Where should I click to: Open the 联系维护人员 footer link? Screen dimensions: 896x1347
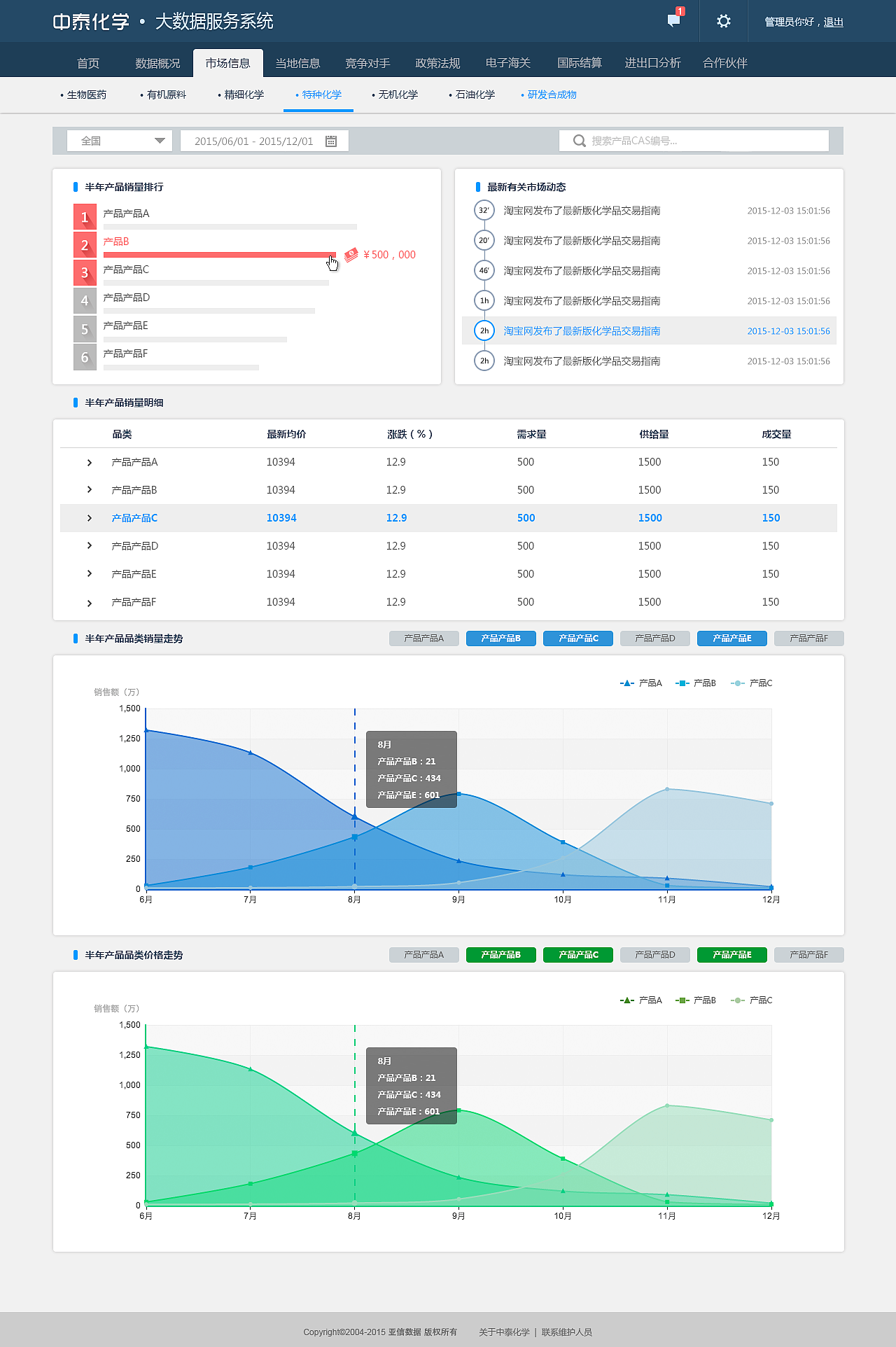pyautogui.click(x=567, y=1332)
